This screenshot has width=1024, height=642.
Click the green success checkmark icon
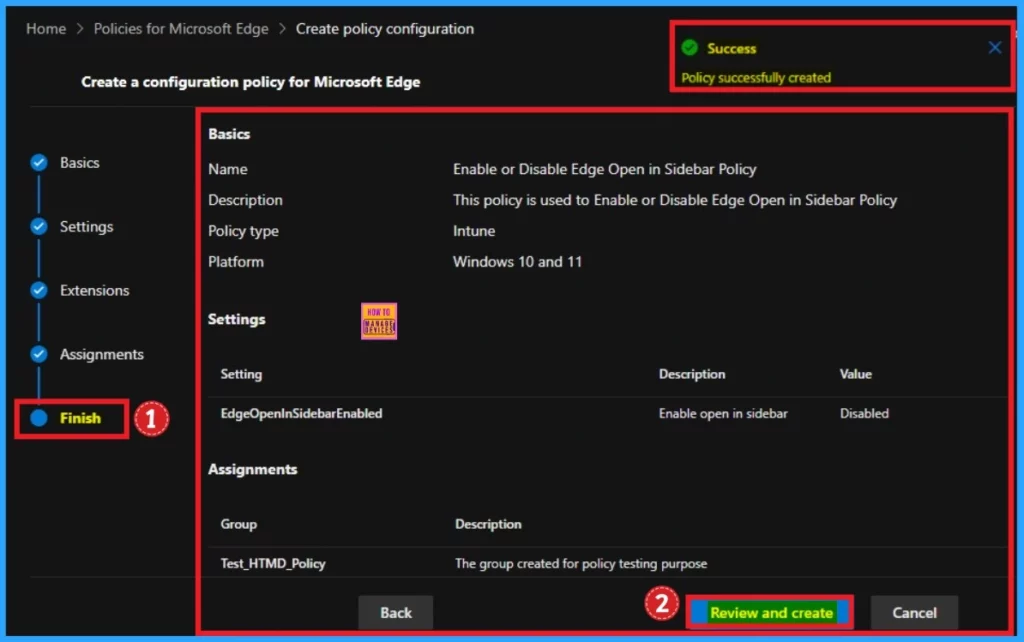[690, 48]
